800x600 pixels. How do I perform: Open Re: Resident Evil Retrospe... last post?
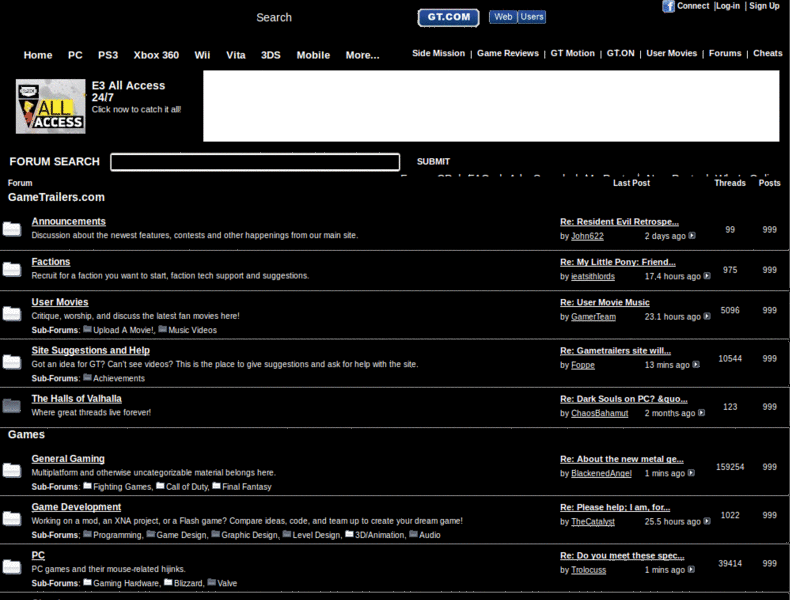pos(619,222)
